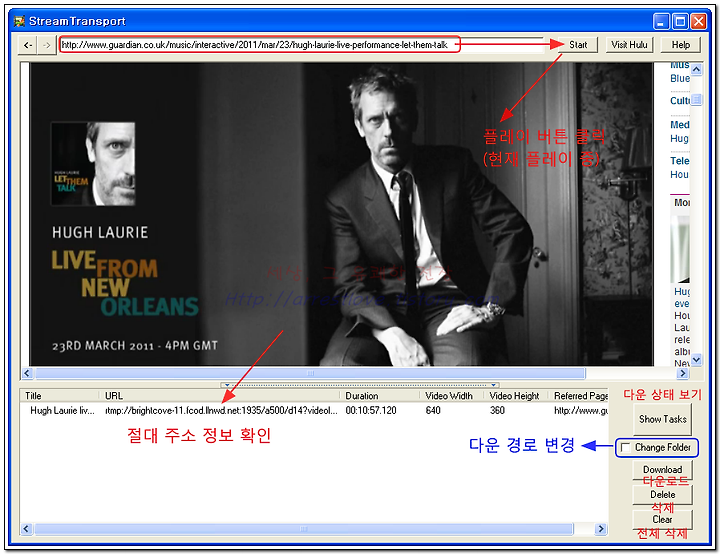Sort by the URL column header

tap(219, 396)
